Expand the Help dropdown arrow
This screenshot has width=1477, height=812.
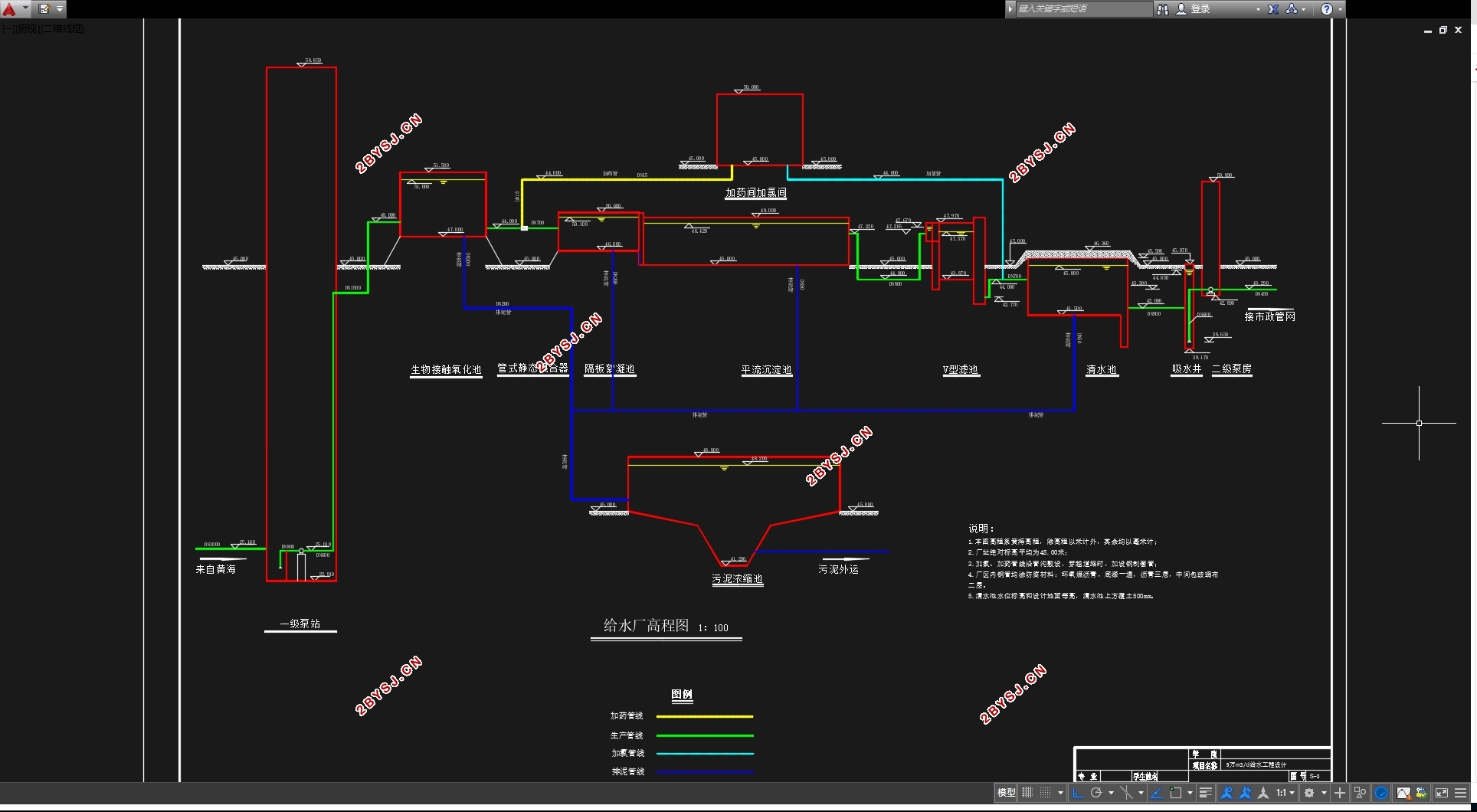point(1340,9)
